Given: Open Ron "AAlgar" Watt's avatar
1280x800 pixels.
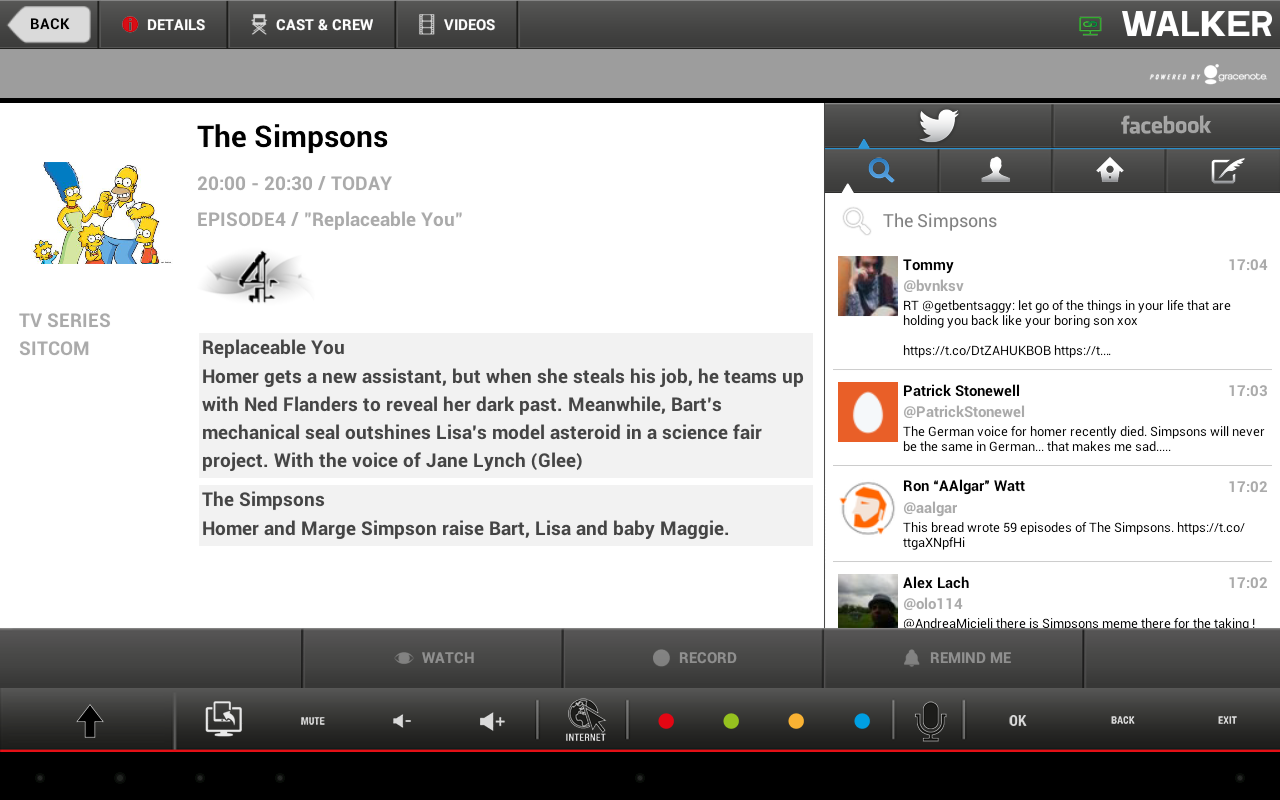Looking at the screenshot, I should tap(867, 508).
